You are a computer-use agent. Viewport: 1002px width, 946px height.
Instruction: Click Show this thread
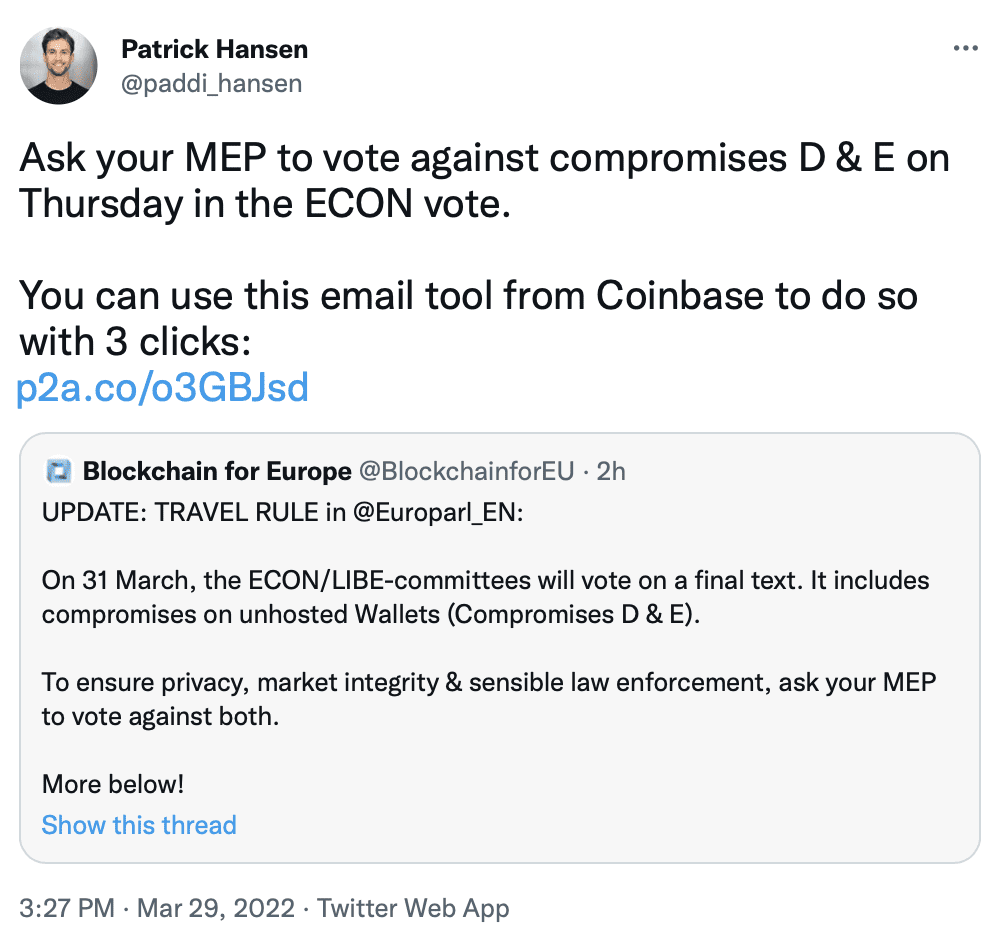[139, 825]
